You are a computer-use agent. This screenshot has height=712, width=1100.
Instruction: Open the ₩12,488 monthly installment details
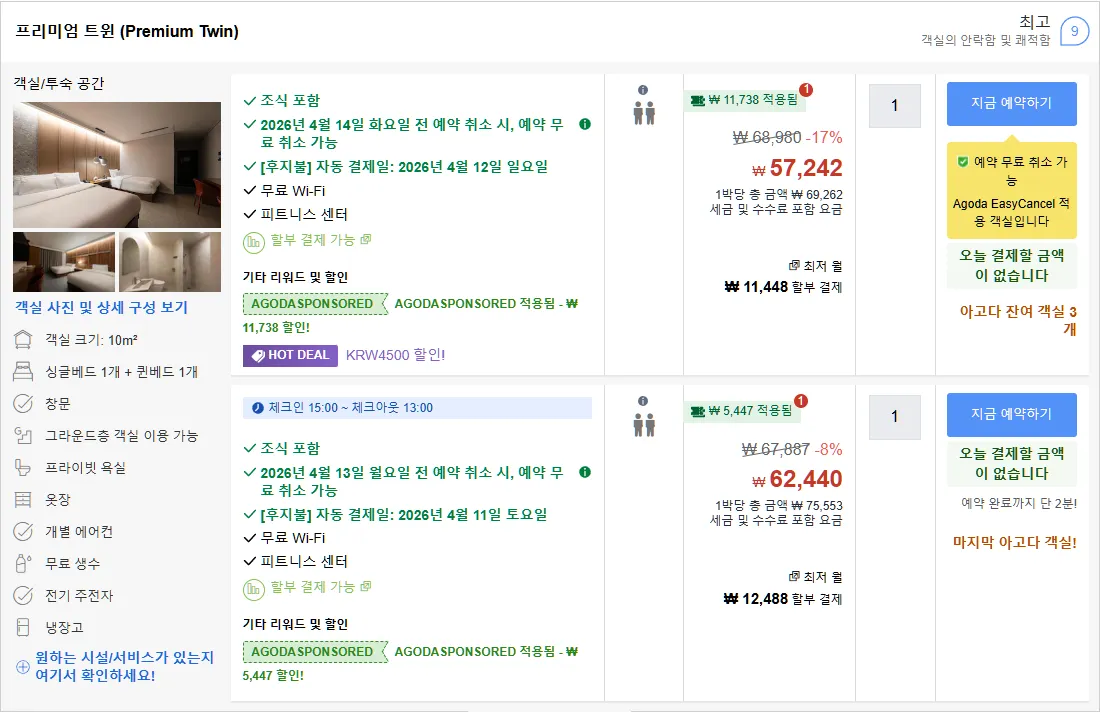click(x=783, y=589)
